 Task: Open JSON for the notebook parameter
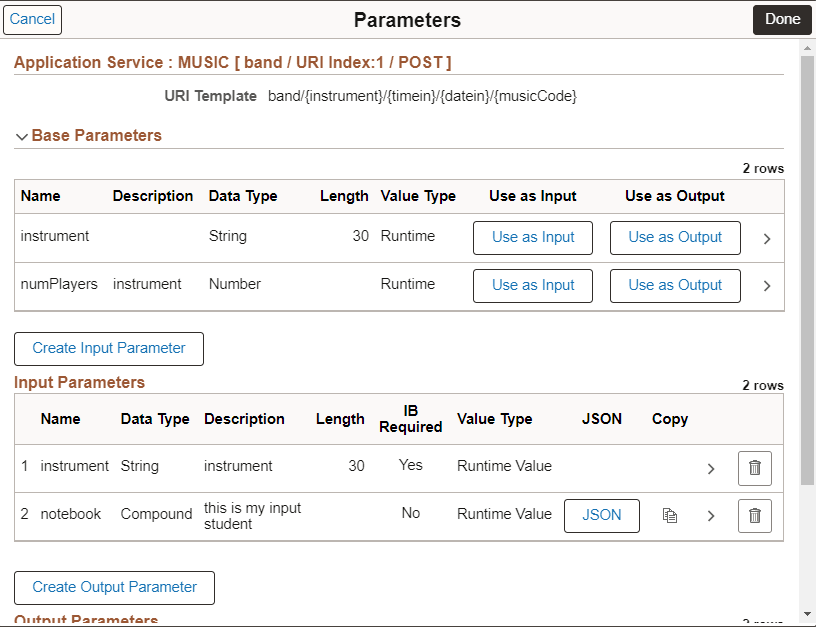601,515
